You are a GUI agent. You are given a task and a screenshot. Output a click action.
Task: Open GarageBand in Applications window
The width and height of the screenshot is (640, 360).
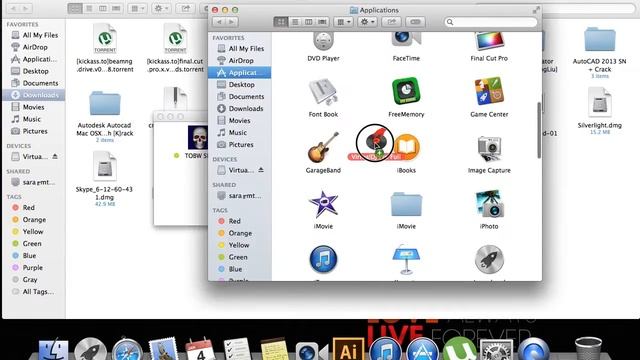[323, 147]
